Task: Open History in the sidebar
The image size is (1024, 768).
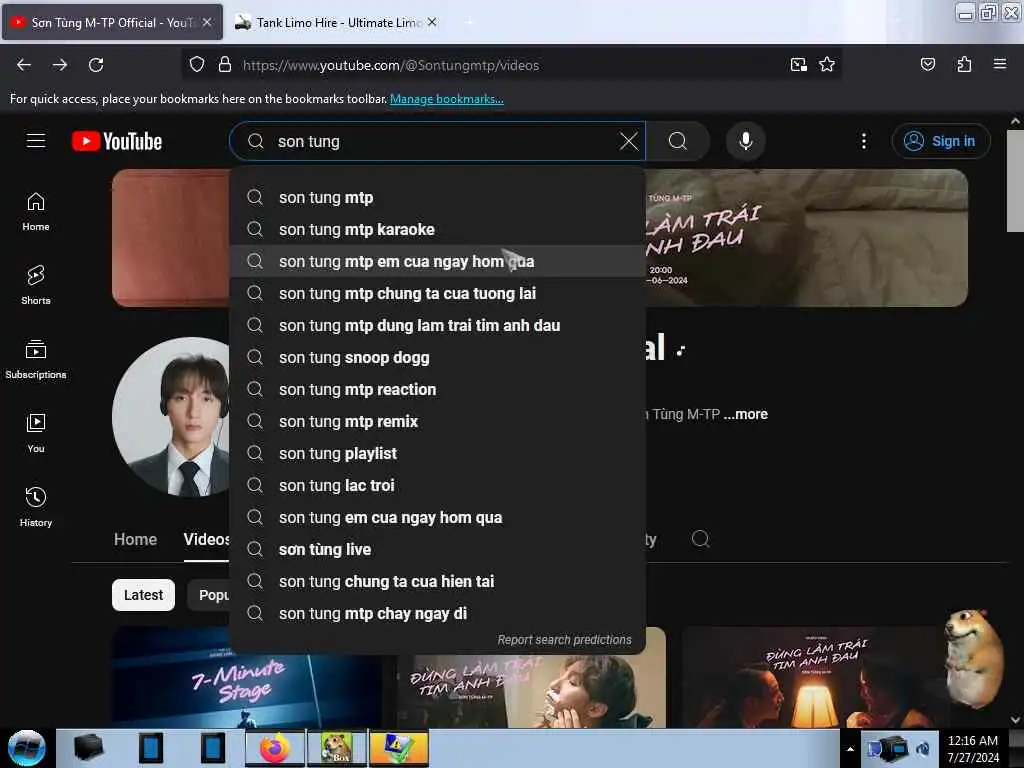Action: point(36,507)
